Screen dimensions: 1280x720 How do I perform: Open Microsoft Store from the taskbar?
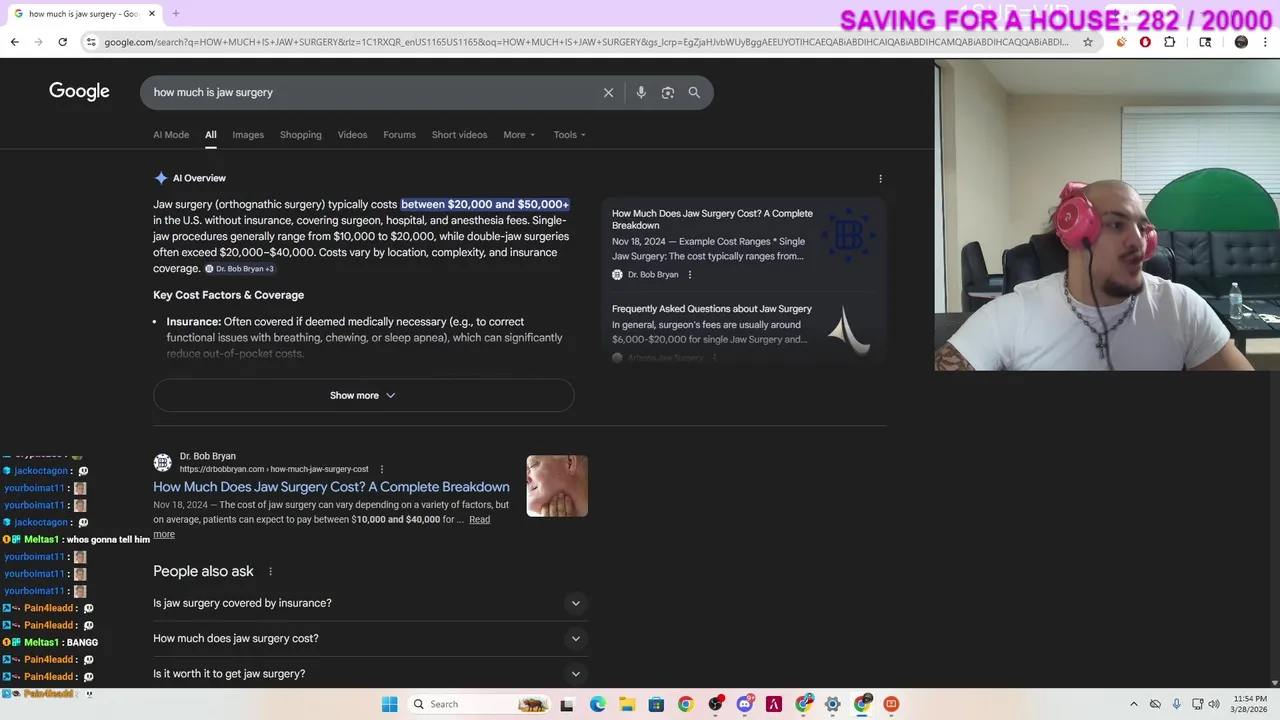tap(656, 704)
